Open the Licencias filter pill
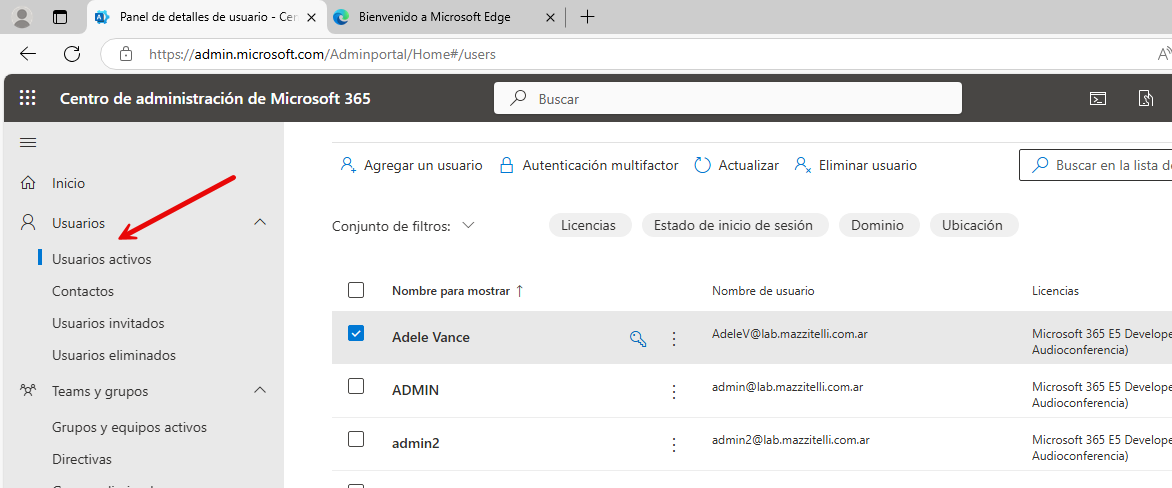 [588, 225]
